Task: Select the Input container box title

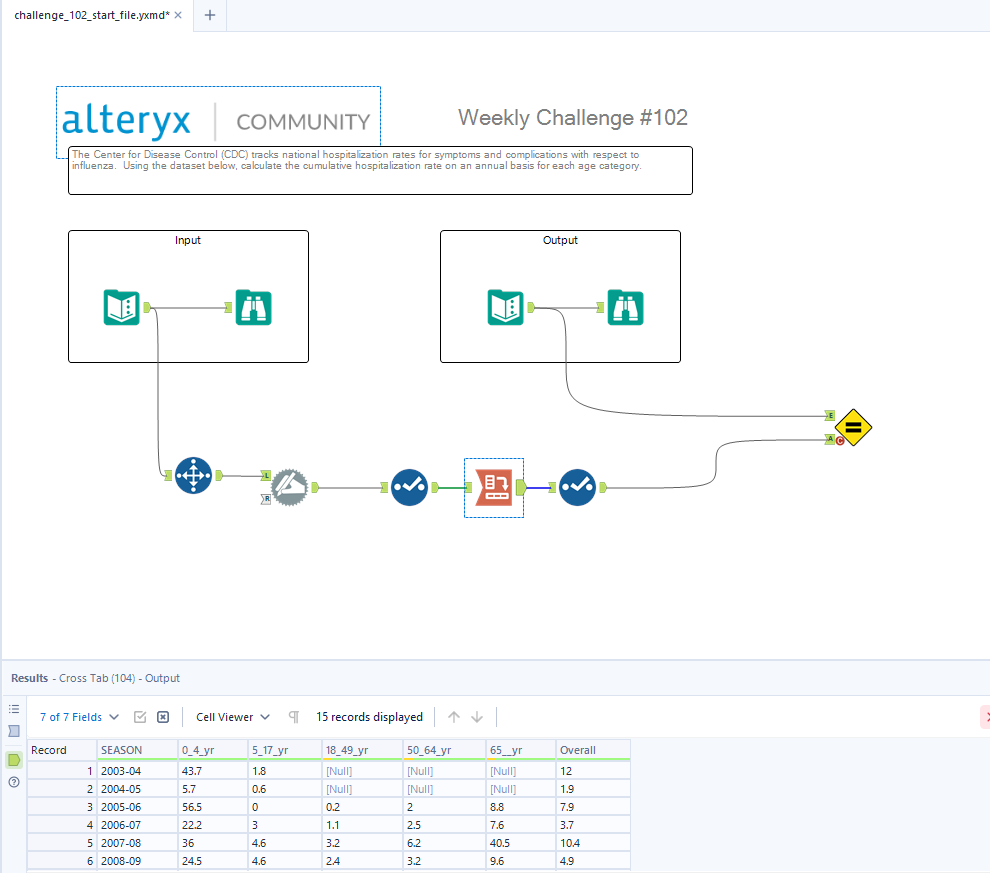Action: [x=188, y=240]
